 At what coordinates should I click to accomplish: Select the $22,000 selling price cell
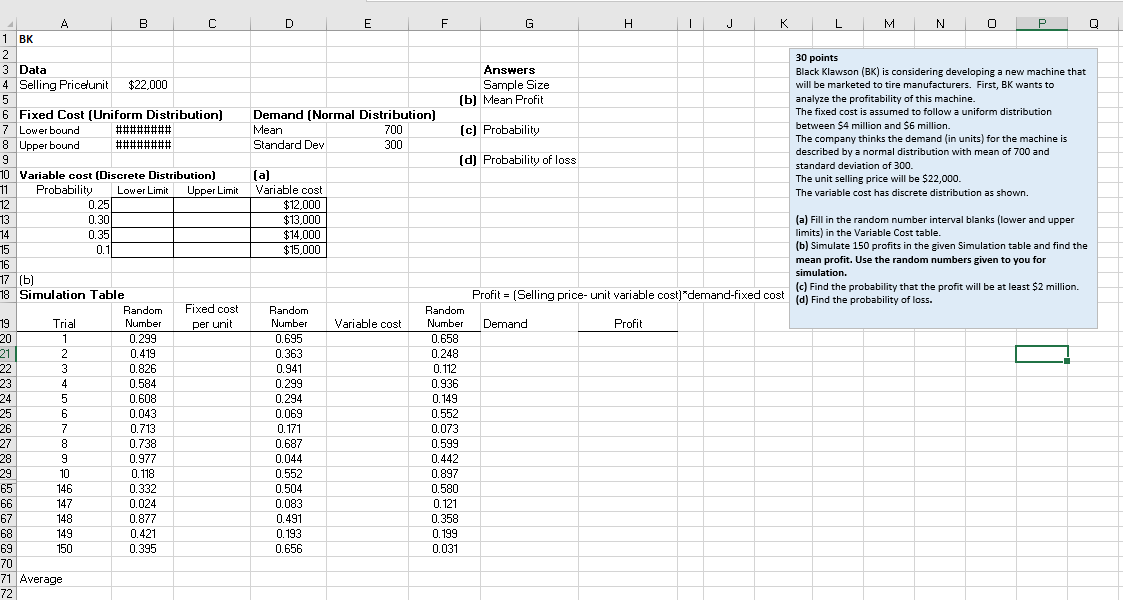143,84
